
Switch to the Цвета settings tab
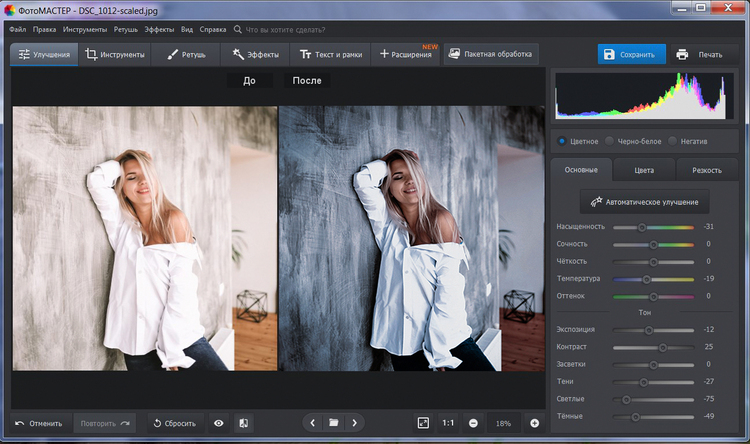click(x=644, y=170)
